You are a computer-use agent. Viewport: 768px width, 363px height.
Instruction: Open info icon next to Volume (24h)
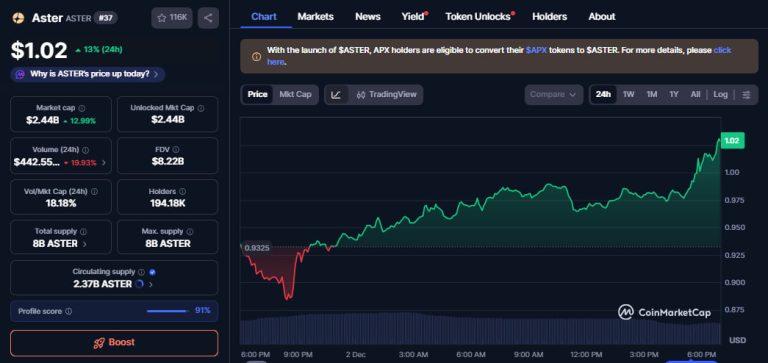86,150
